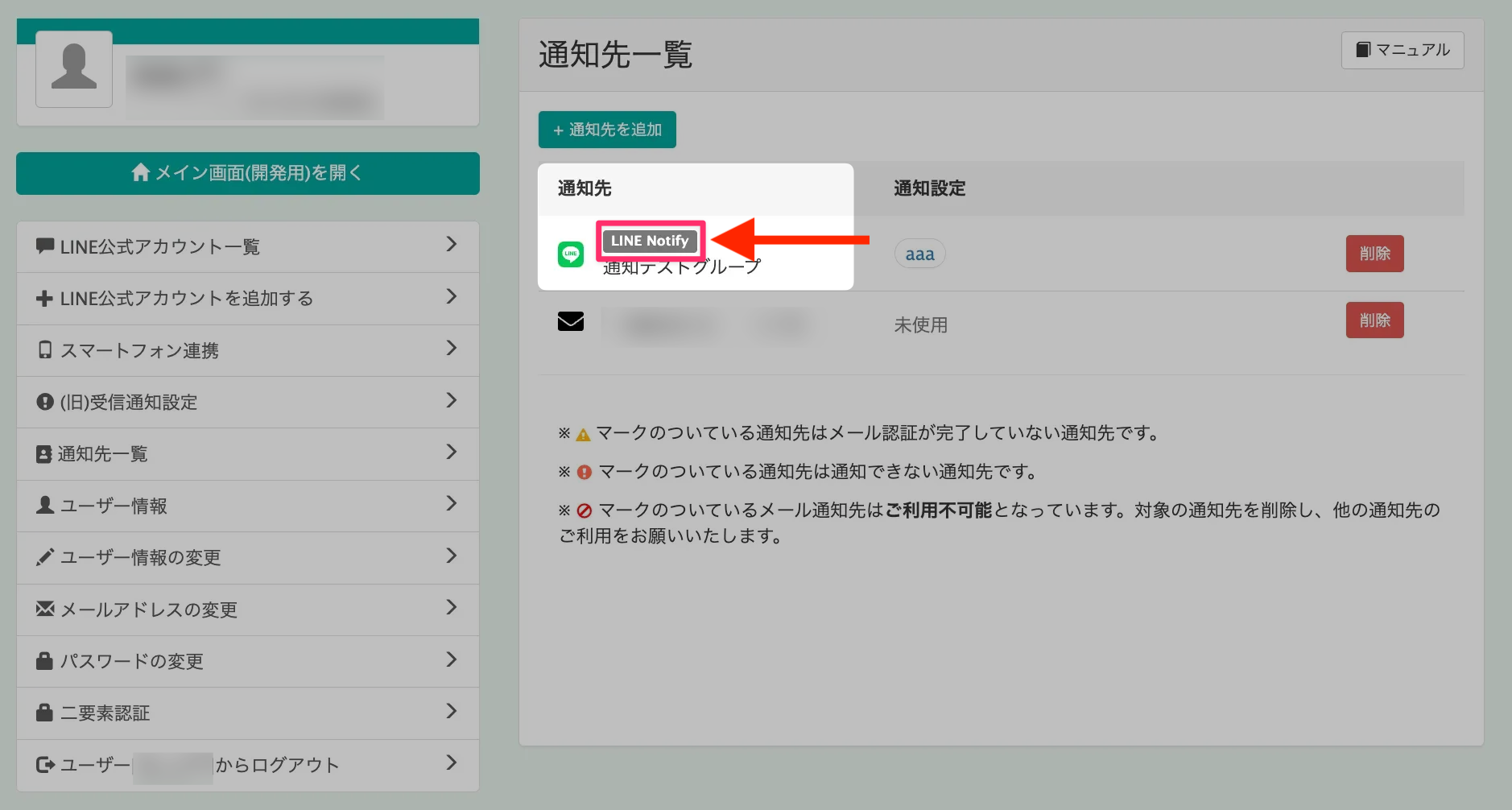Image resolution: width=1512 pixels, height=810 pixels.
Task: Expand the 二要素認証 menu item chevron
Action: (x=452, y=713)
